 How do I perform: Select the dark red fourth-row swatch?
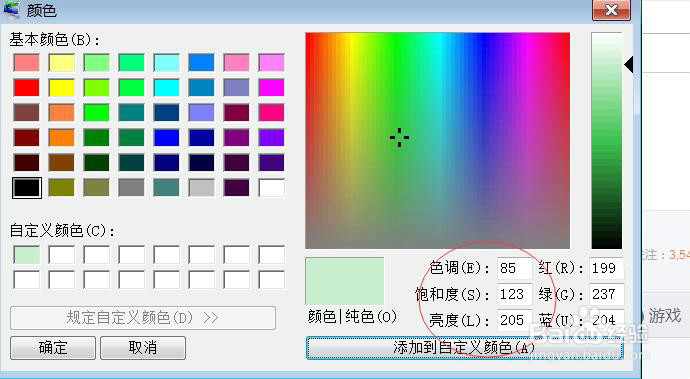pyautogui.click(x=26, y=138)
